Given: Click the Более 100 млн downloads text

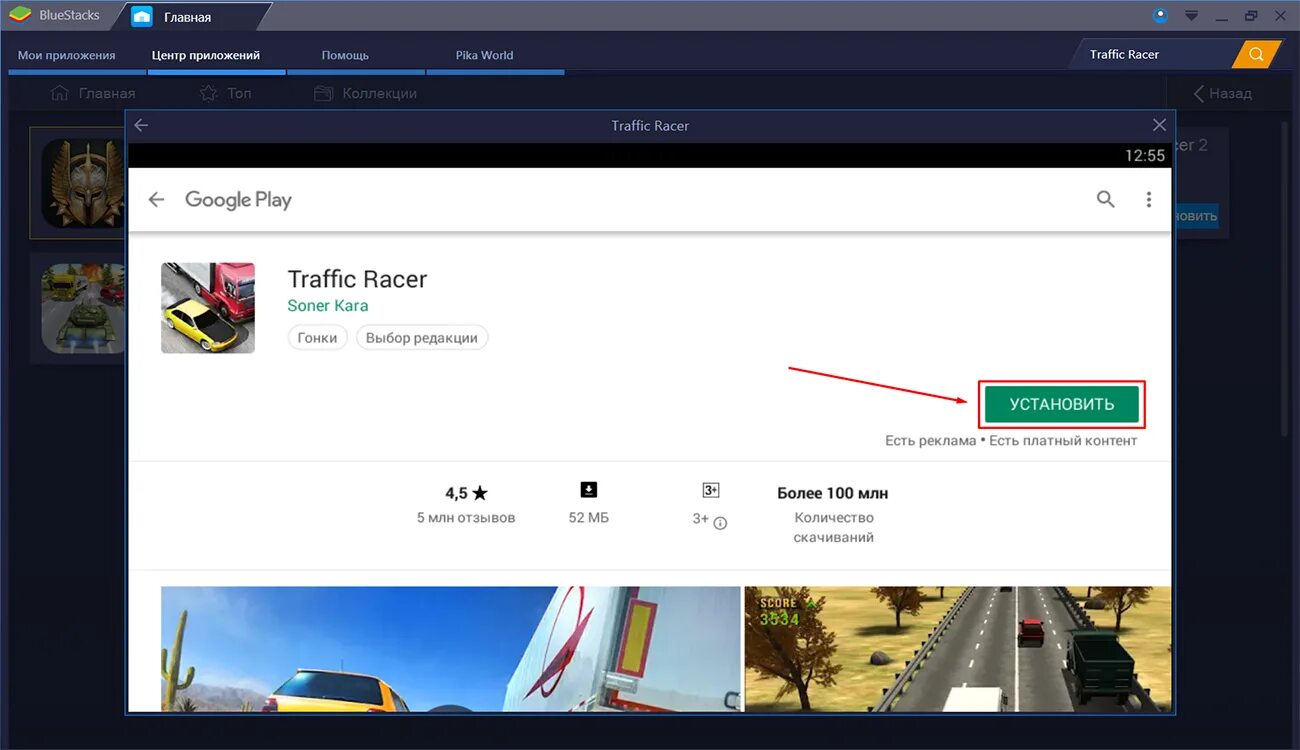Looking at the screenshot, I should tap(833, 493).
